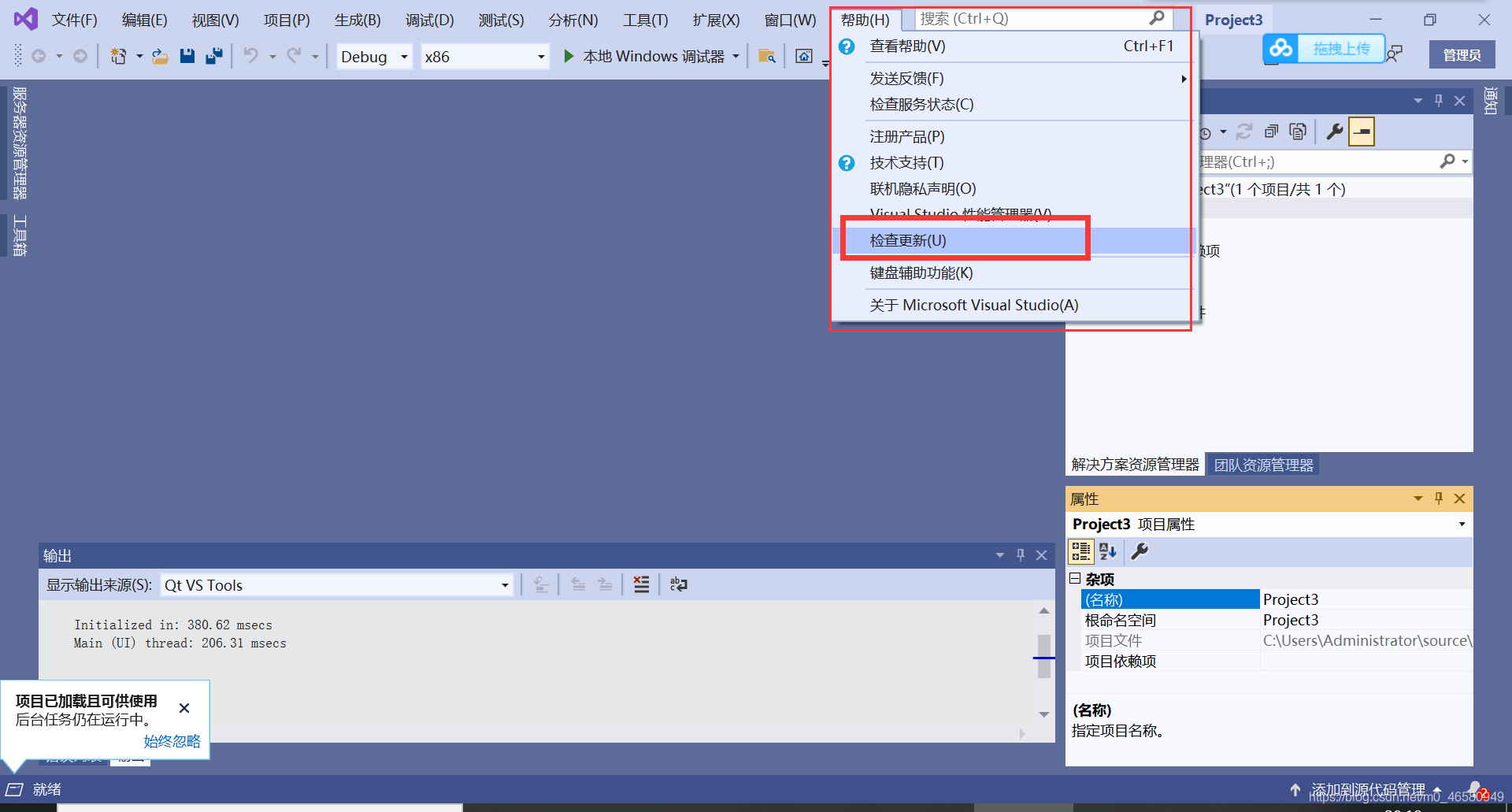This screenshot has width=1512, height=812.
Task: Click the home window icon on toolbar
Action: click(804, 56)
